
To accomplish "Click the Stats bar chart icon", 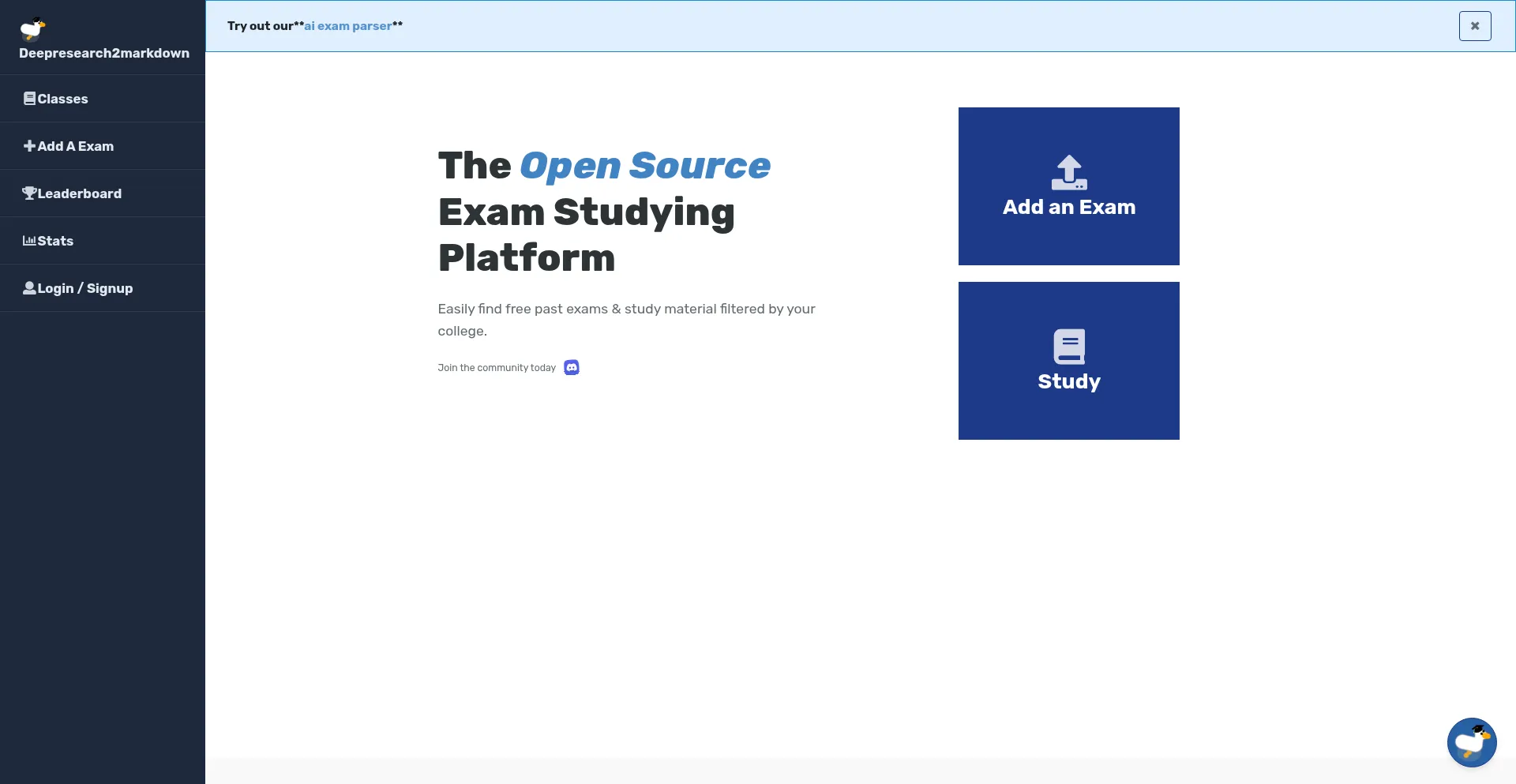I will click(x=29, y=241).
